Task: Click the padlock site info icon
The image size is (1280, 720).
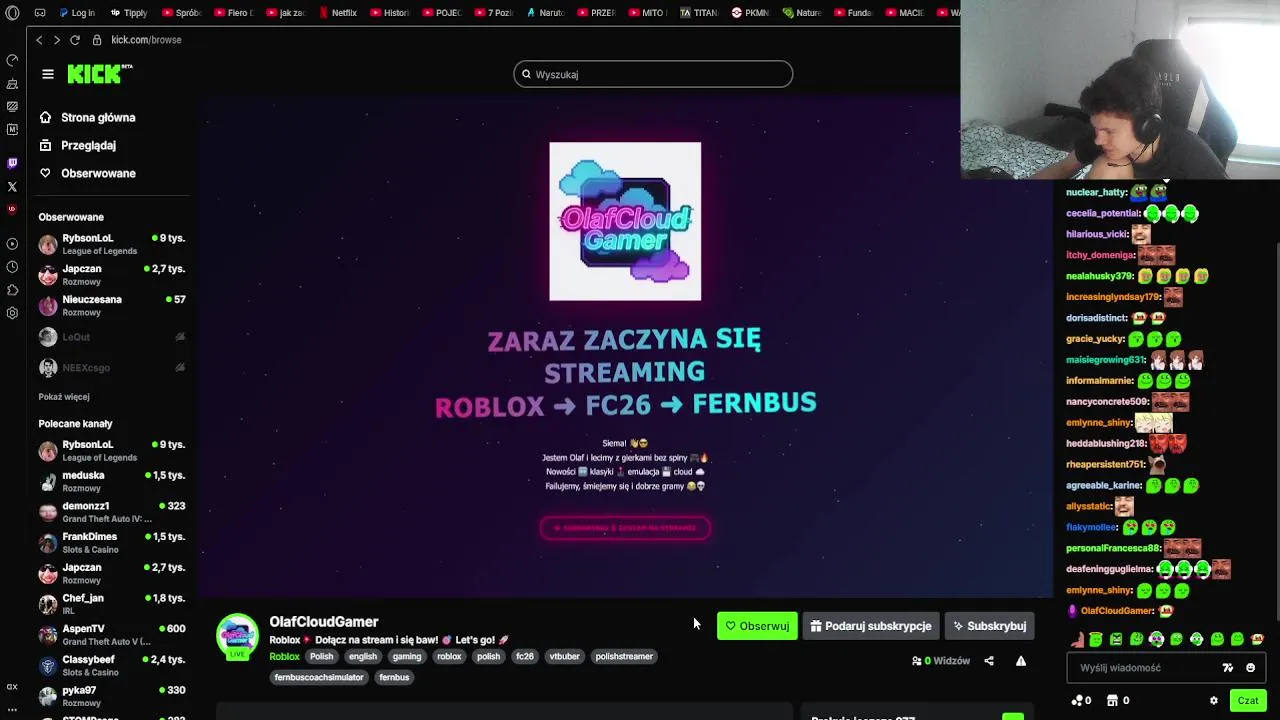Action: point(97,40)
